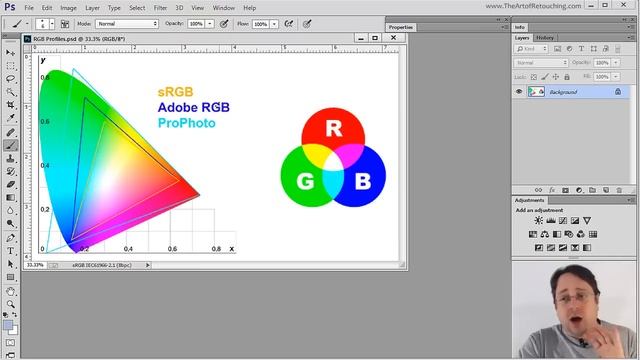The image size is (640, 360).
Task: Add a Hue/Saturation adjustment
Action: point(533,234)
